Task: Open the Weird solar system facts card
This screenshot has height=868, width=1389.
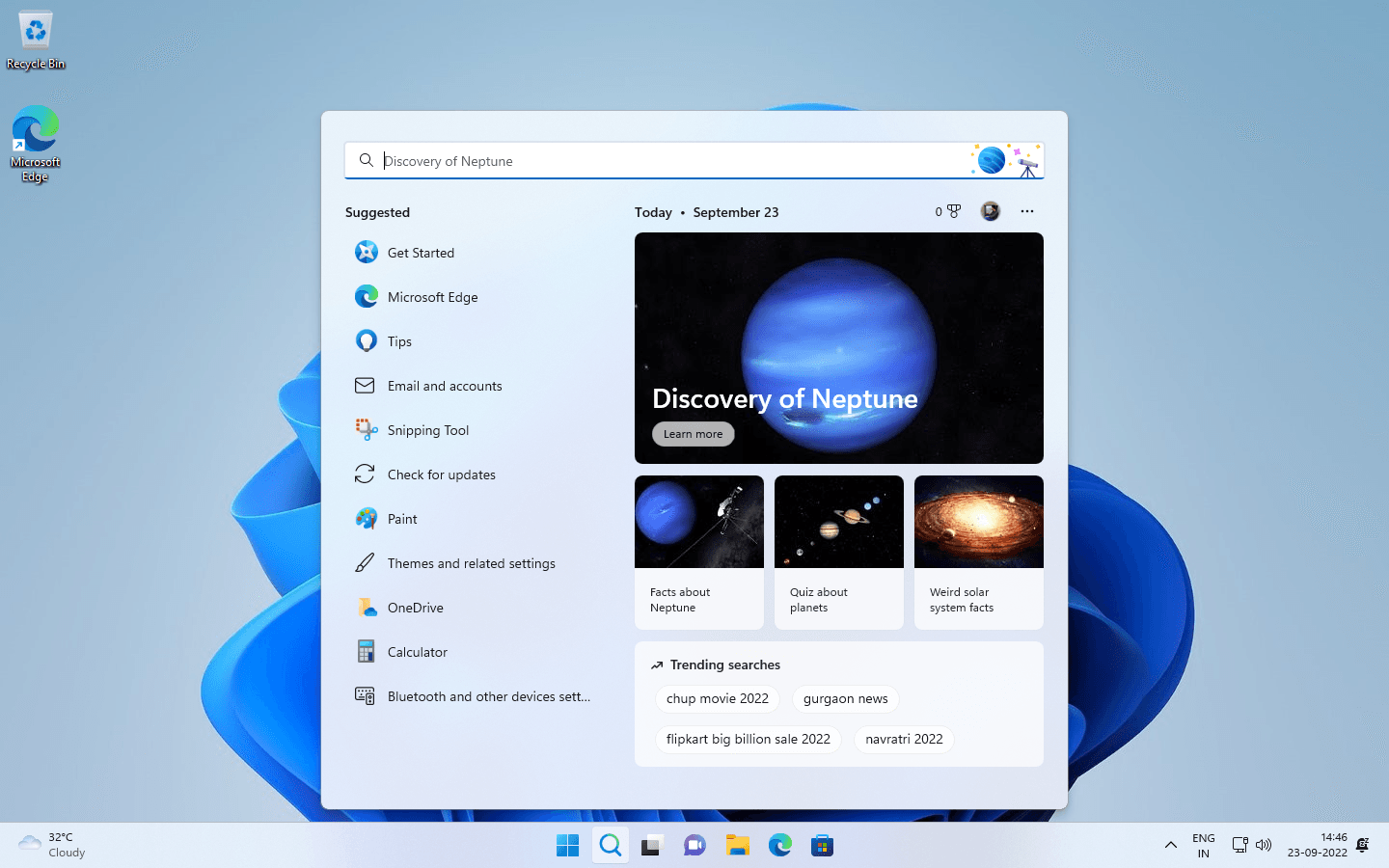Action: pyautogui.click(x=979, y=553)
